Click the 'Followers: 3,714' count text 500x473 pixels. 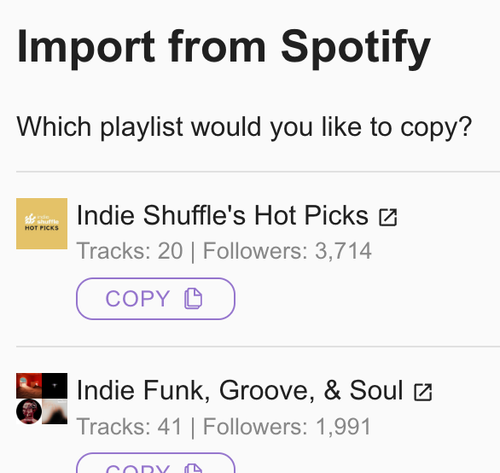pyautogui.click(x=287, y=251)
